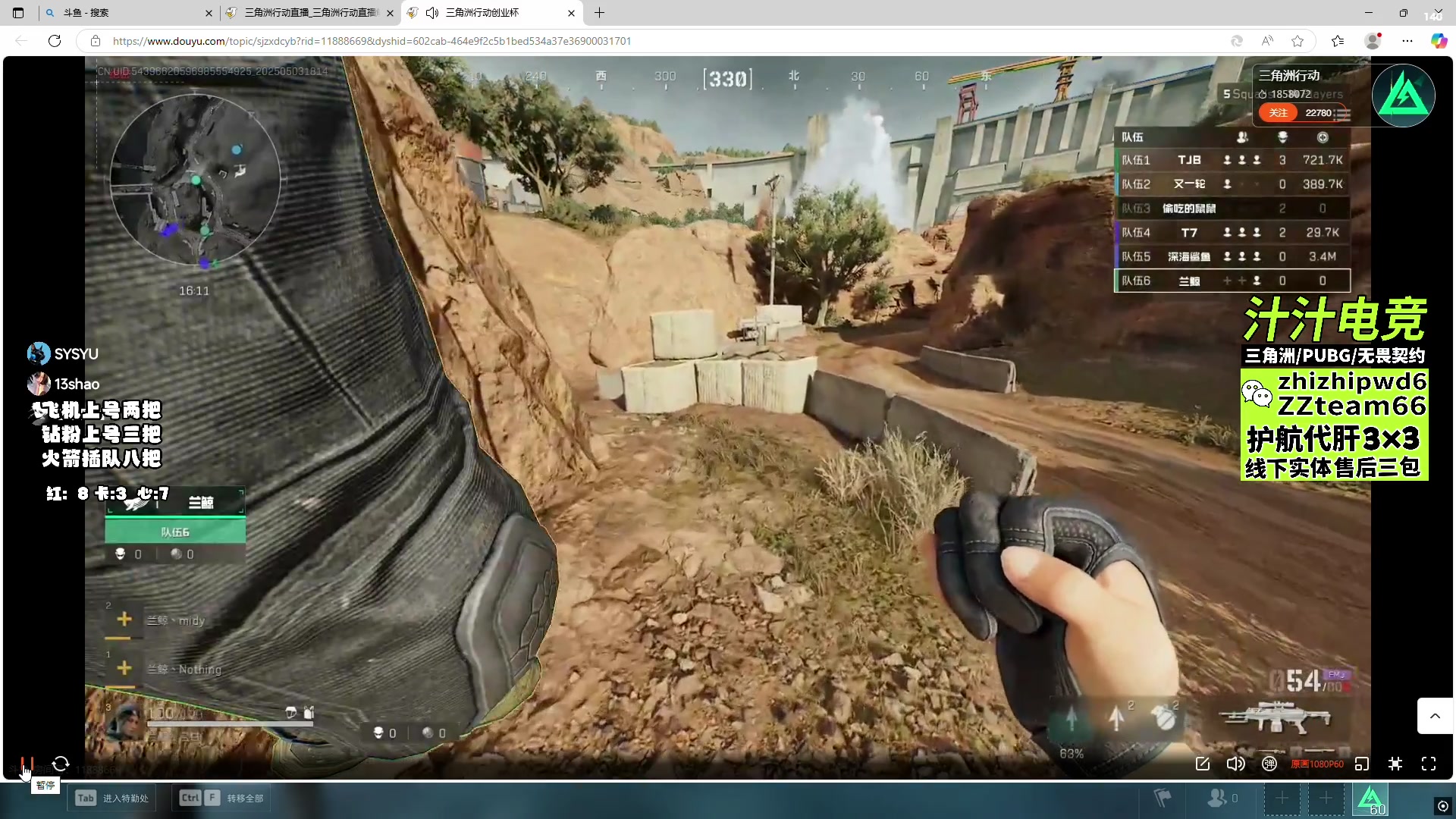View site information lock icon
The image size is (1456, 819).
point(95,41)
